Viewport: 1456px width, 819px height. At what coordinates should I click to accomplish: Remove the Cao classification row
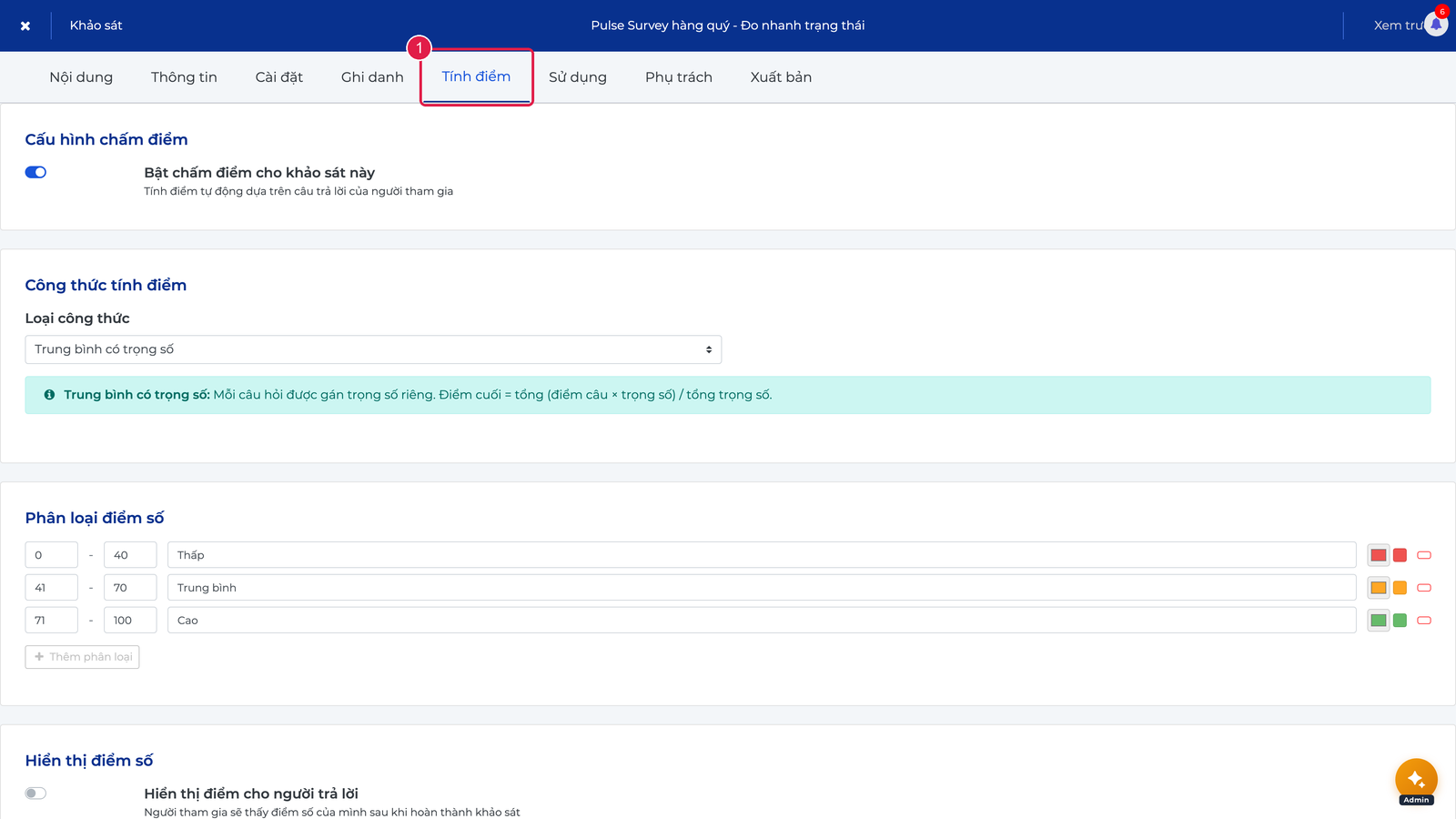[x=1424, y=621]
